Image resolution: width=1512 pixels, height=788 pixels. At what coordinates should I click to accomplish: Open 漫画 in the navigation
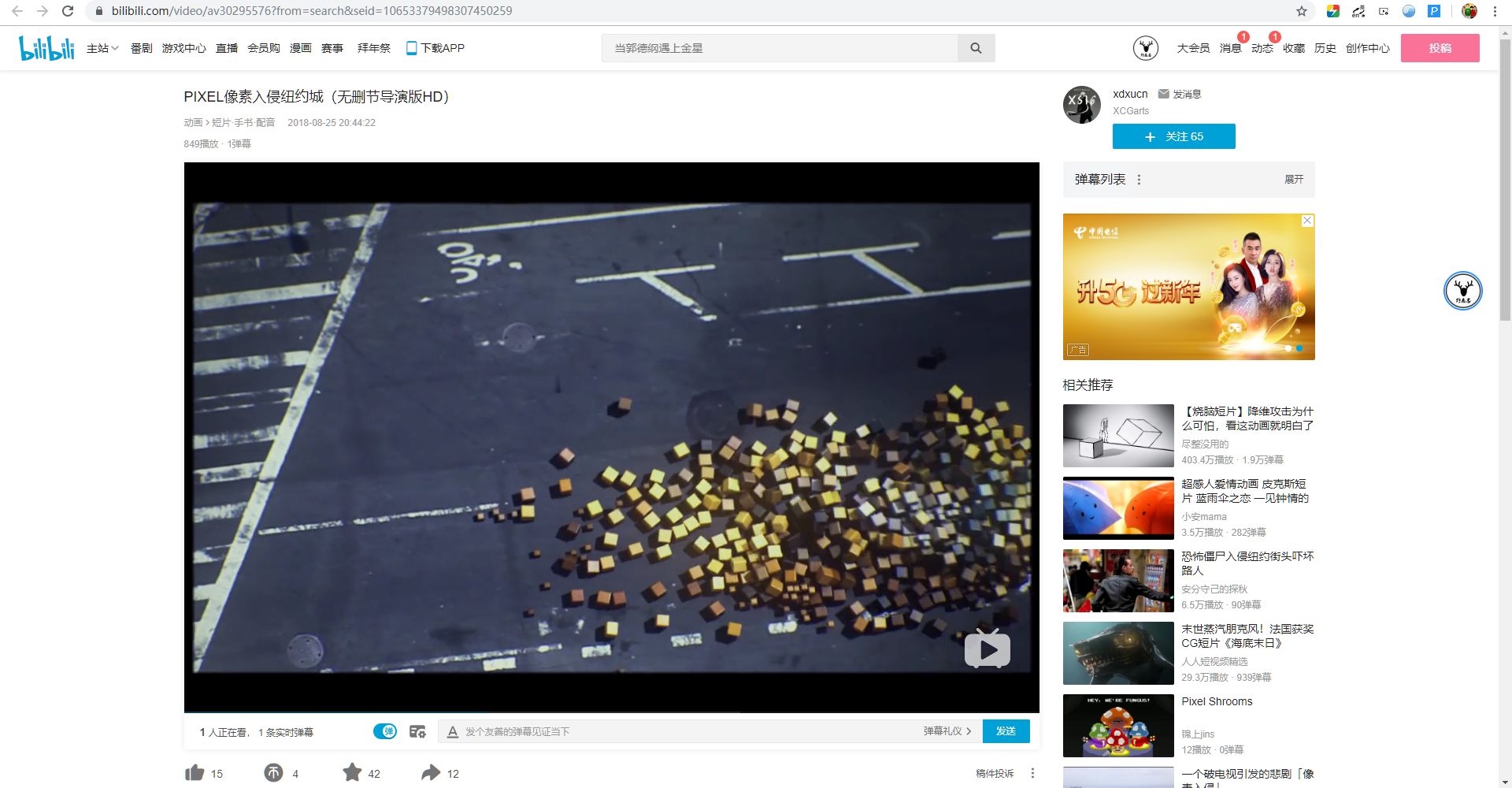[x=301, y=48]
